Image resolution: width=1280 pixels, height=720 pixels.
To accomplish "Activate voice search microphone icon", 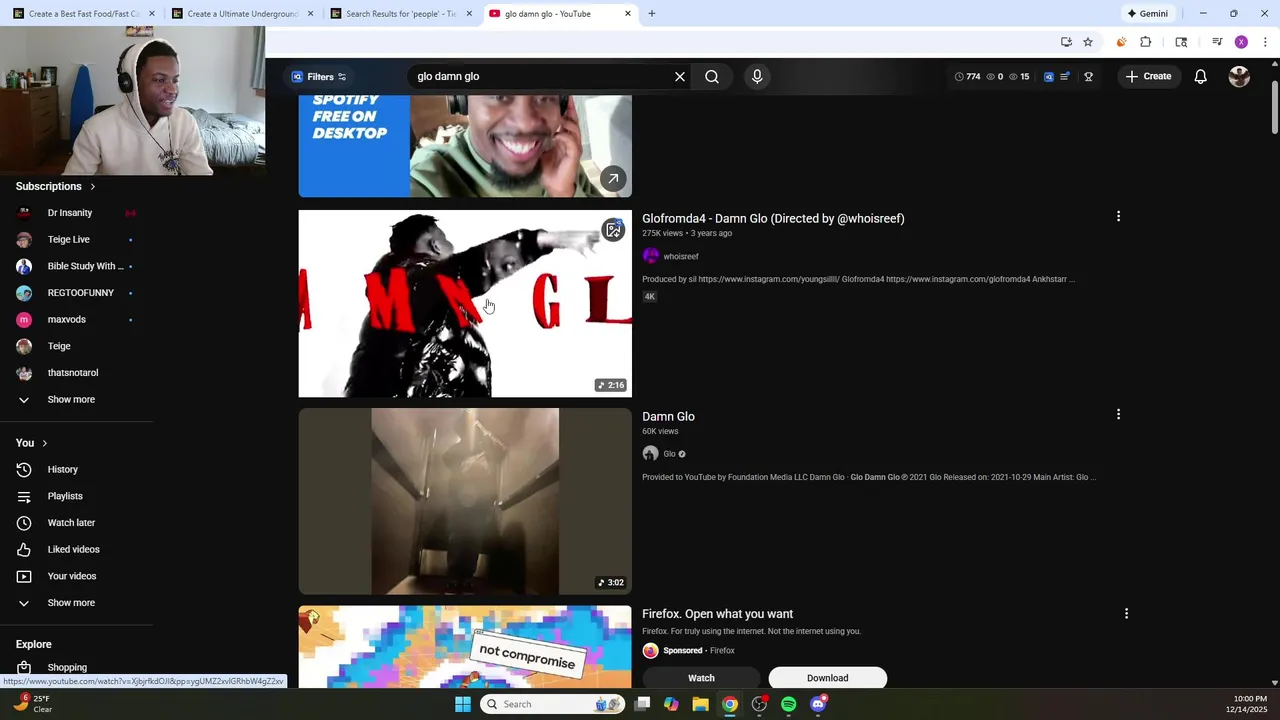I will tap(757, 77).
